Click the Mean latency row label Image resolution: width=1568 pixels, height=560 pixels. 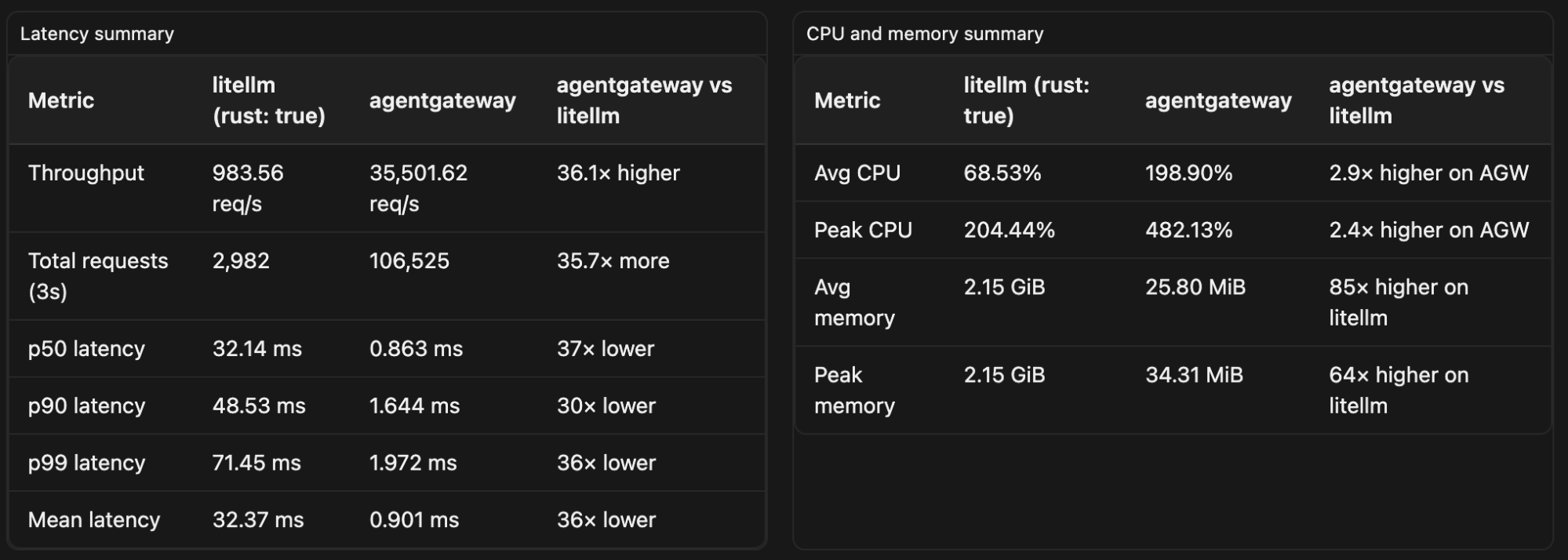click(94, 519)
